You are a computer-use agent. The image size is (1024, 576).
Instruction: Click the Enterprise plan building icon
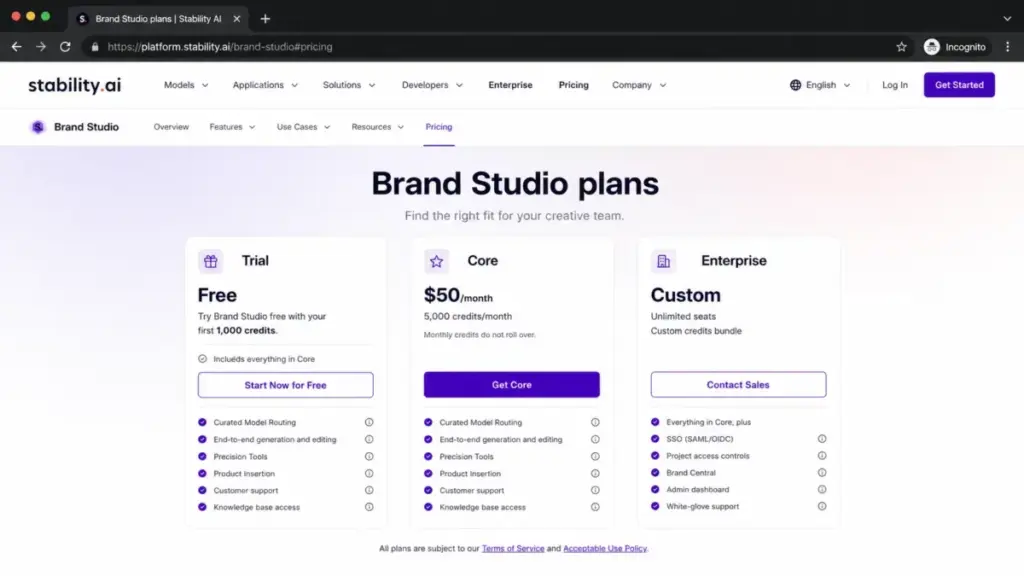(x=663, y=261)
